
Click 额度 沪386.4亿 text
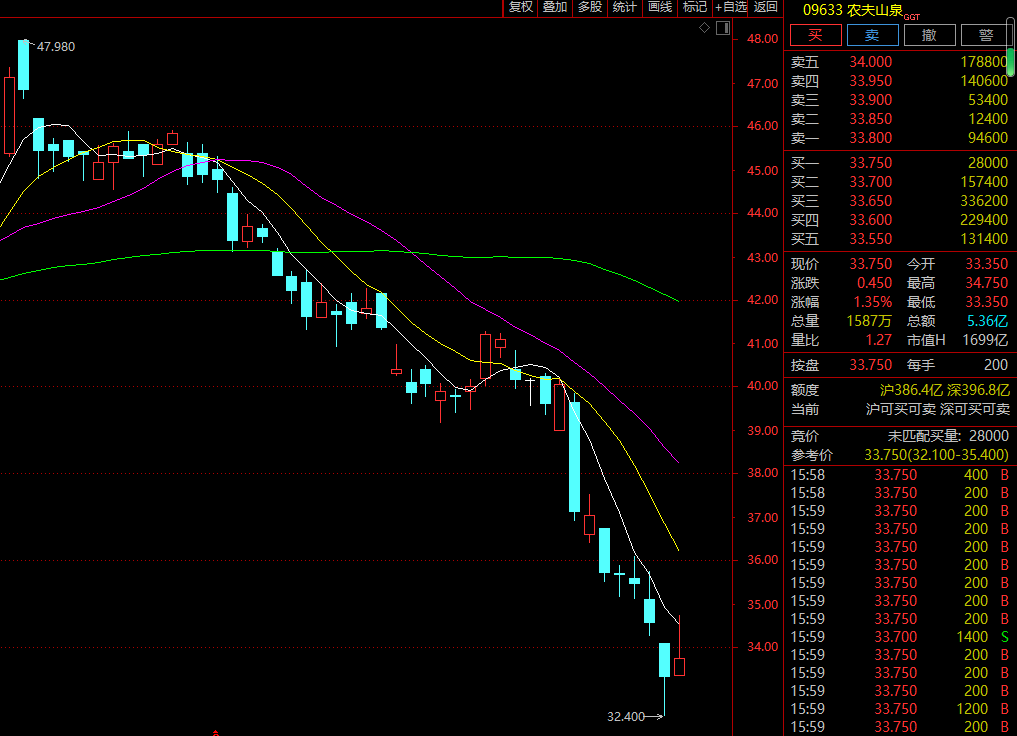coord(911,390)
